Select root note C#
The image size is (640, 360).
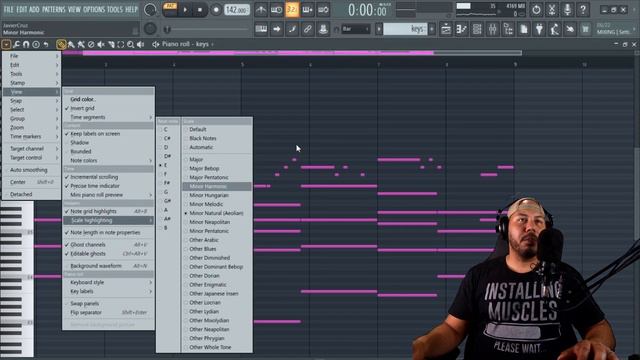pos(168,138)
